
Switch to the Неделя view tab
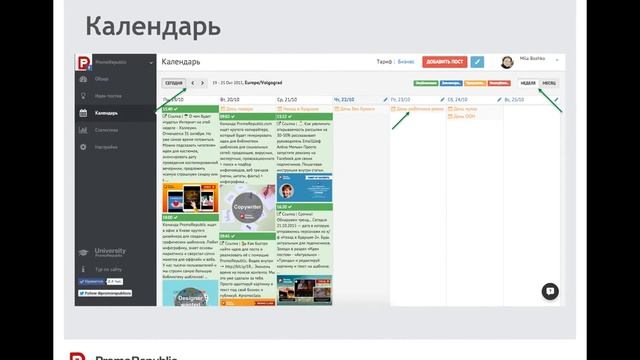pos(528,83)
